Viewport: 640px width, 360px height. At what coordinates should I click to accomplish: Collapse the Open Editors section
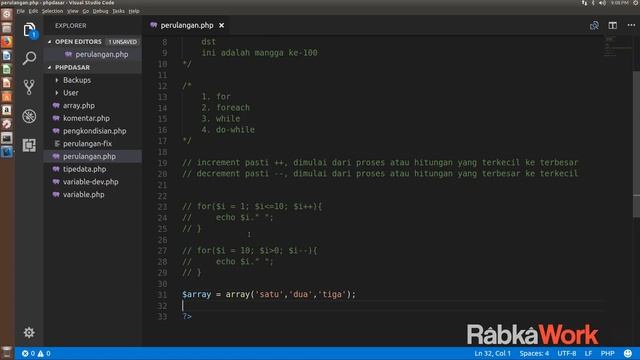coord(50,42)
